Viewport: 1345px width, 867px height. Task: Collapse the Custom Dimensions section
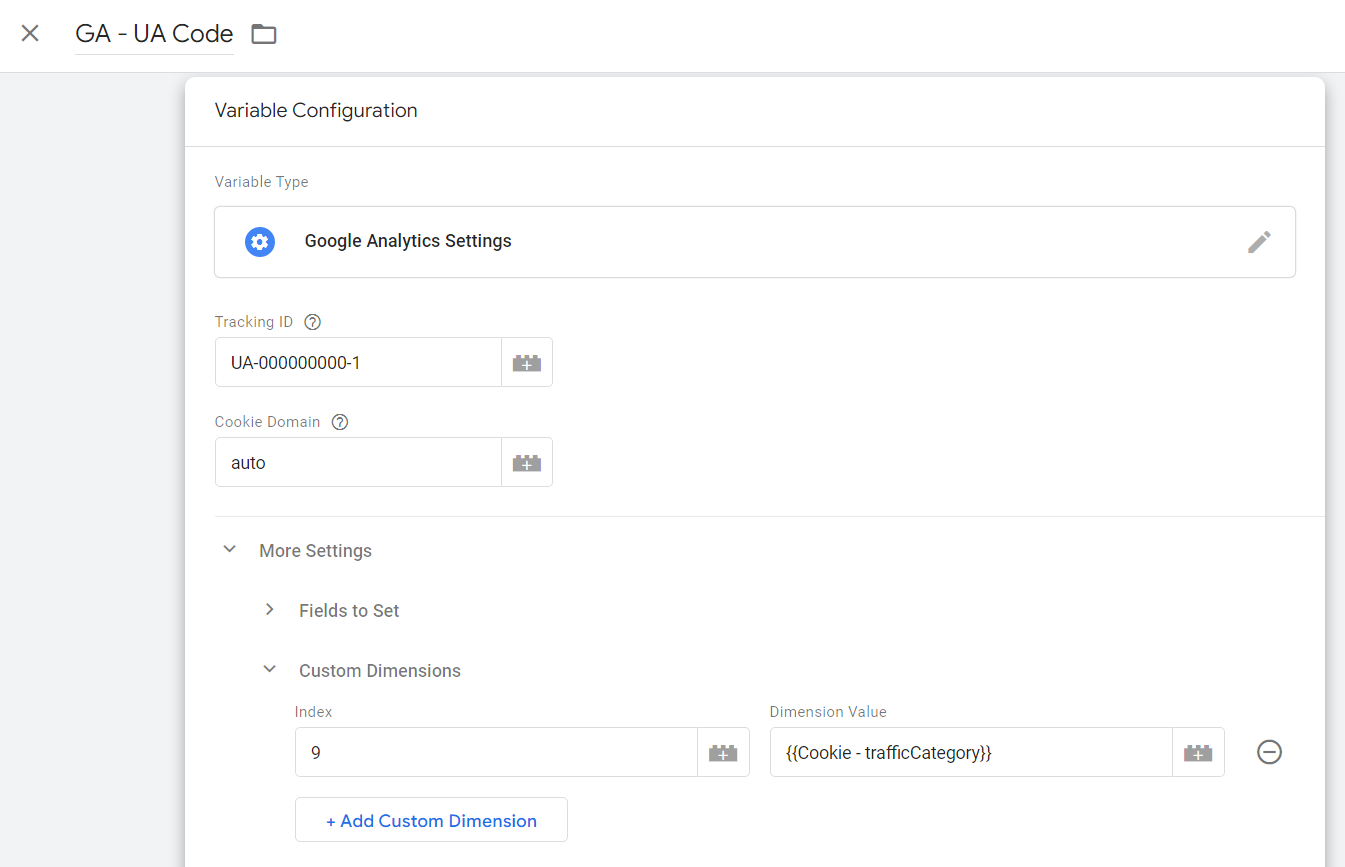pos(269,670)
